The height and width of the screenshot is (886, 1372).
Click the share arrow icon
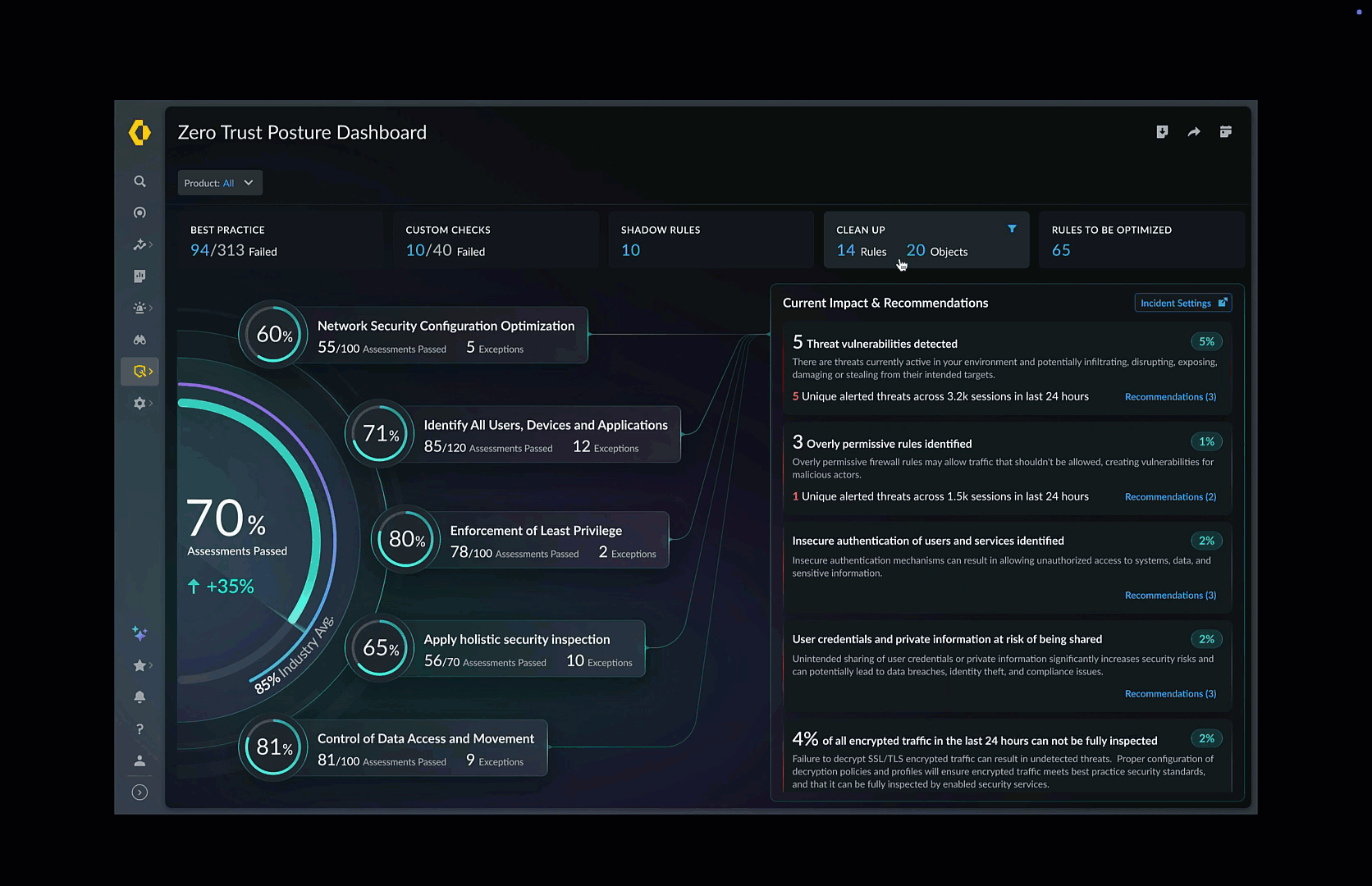pos(1194,132)
